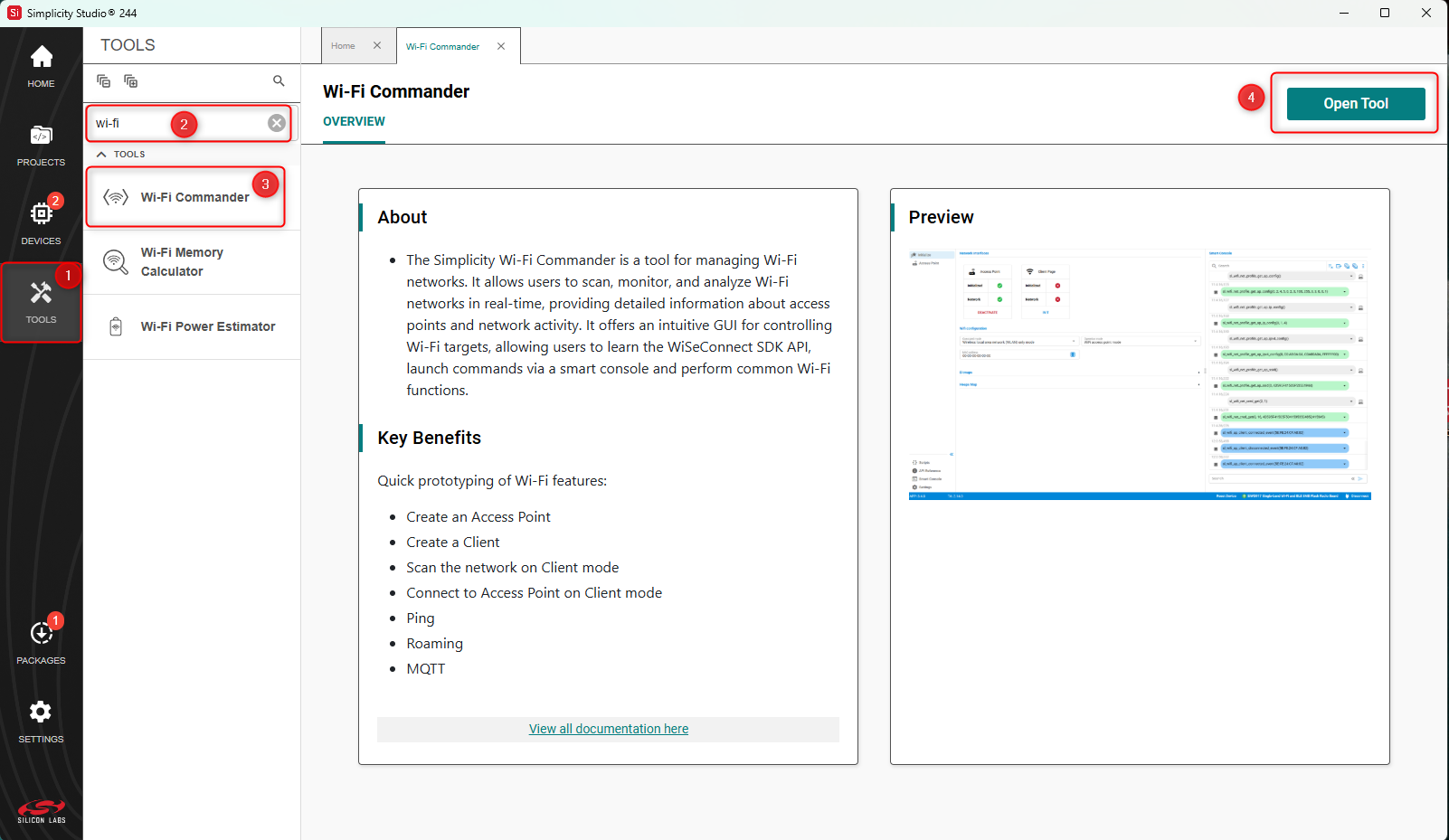1449x840 pixels.
Task: Open the View all documentation here link
Action: 609,729
